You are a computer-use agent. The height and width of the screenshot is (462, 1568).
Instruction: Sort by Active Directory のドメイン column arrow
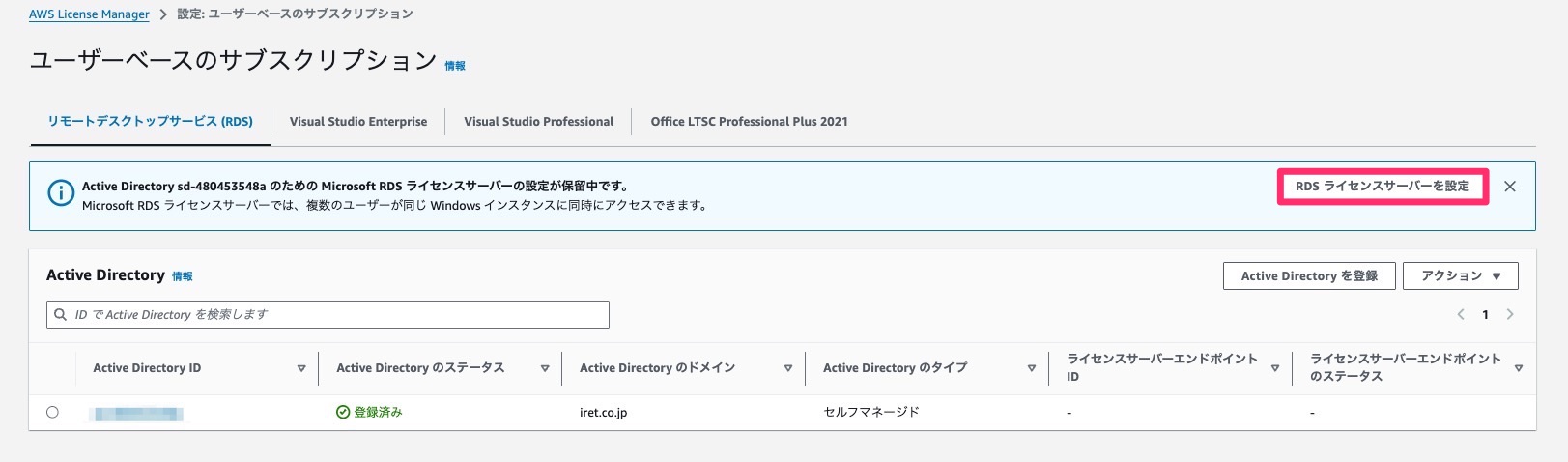(788, 368)
